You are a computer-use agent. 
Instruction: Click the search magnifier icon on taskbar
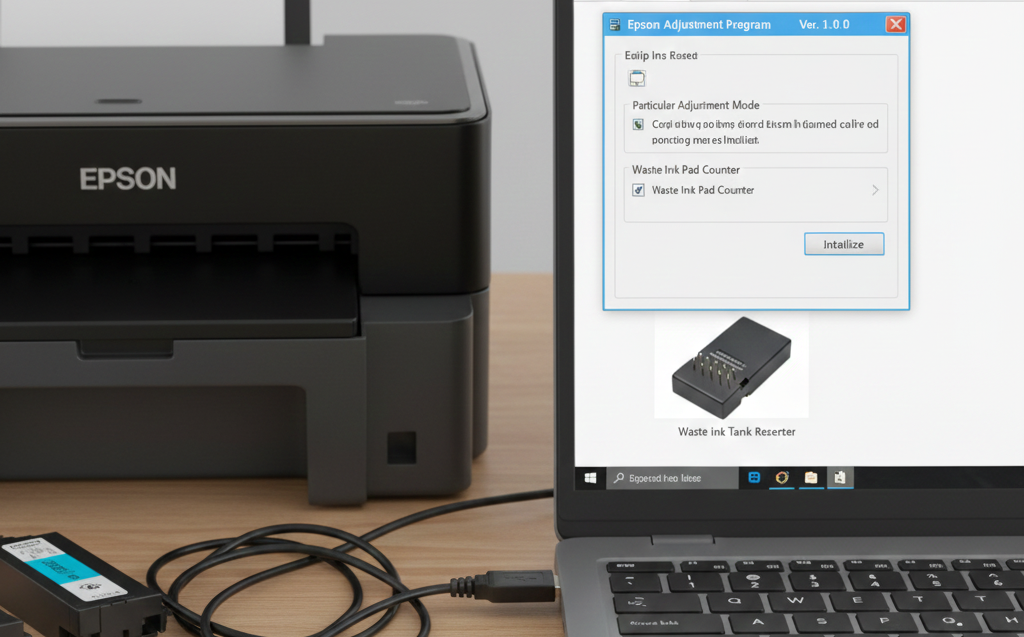point(618,478)
